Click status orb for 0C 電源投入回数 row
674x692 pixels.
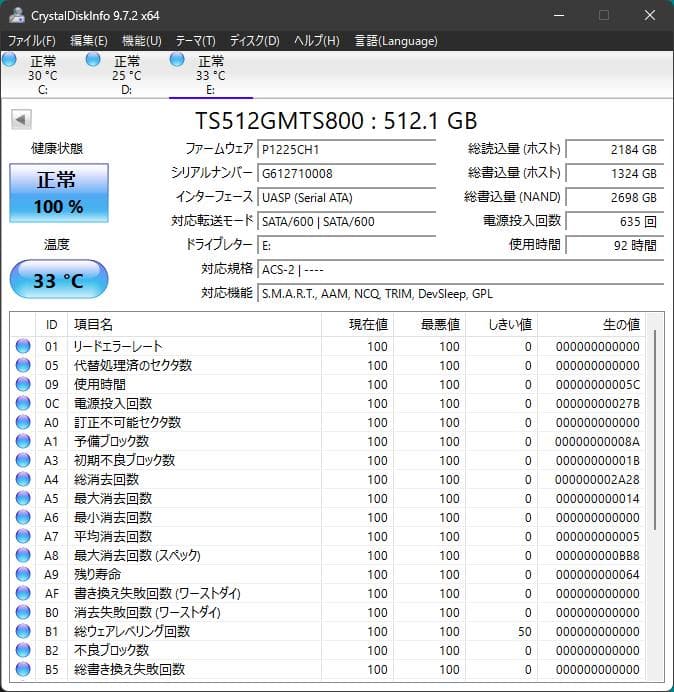pos(23,403)
